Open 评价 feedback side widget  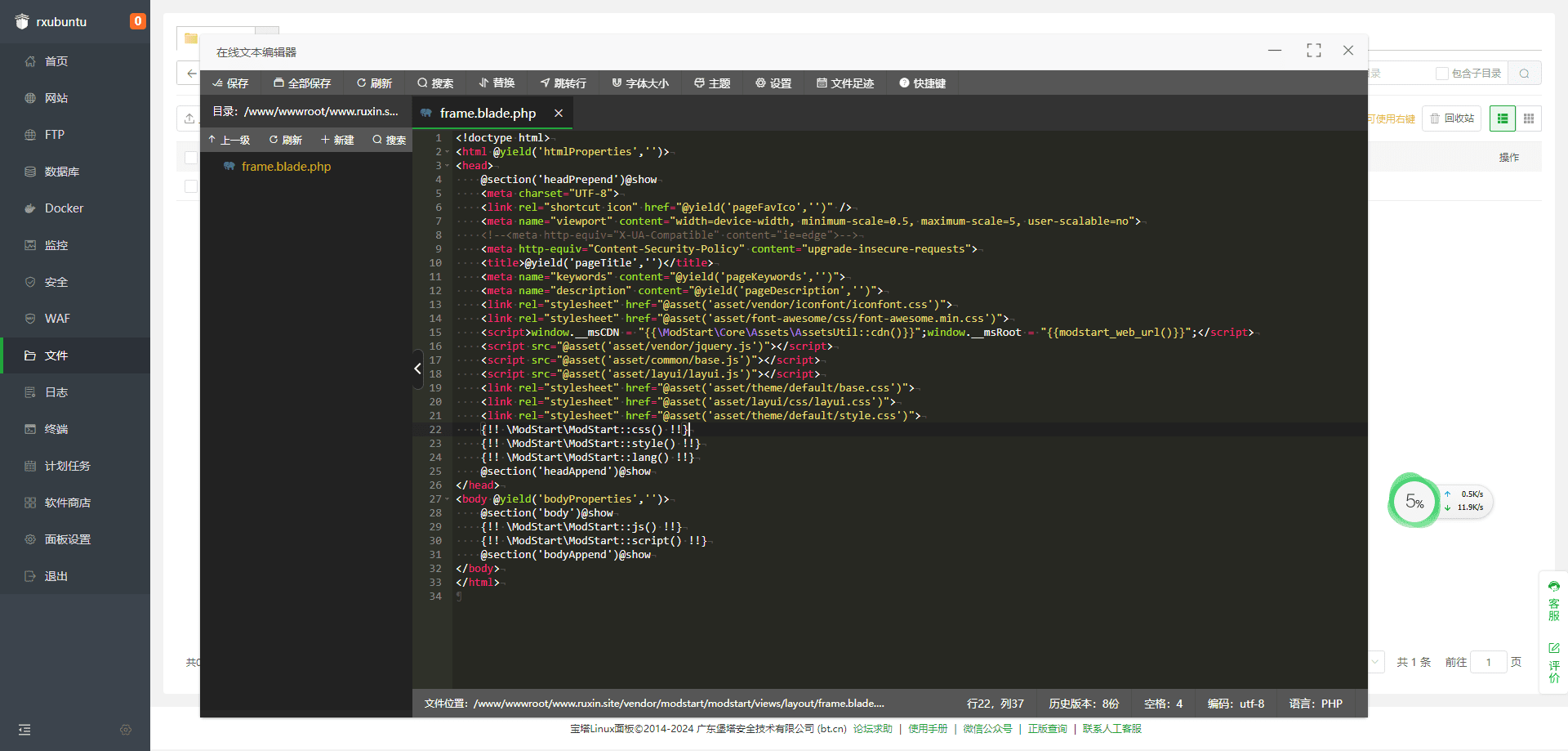tap(1553, 663)
